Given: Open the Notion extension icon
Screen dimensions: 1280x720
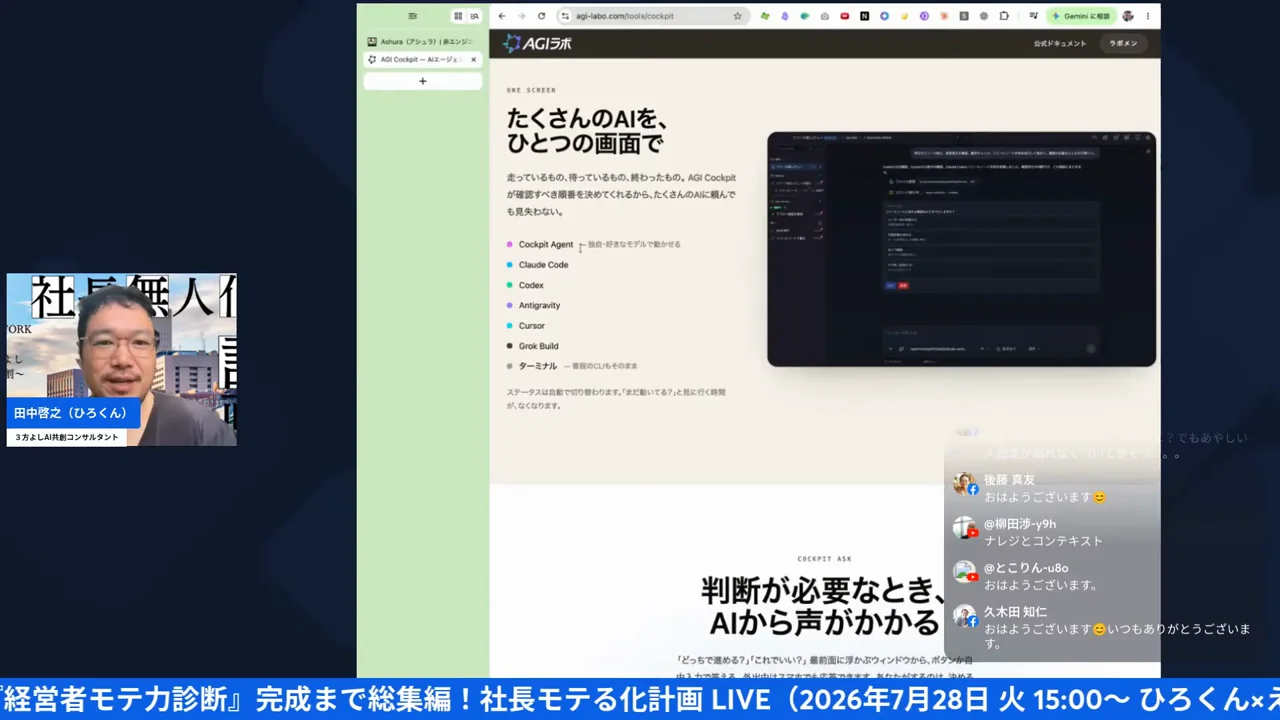Looking at the screenshot, I should click(865, 16).
